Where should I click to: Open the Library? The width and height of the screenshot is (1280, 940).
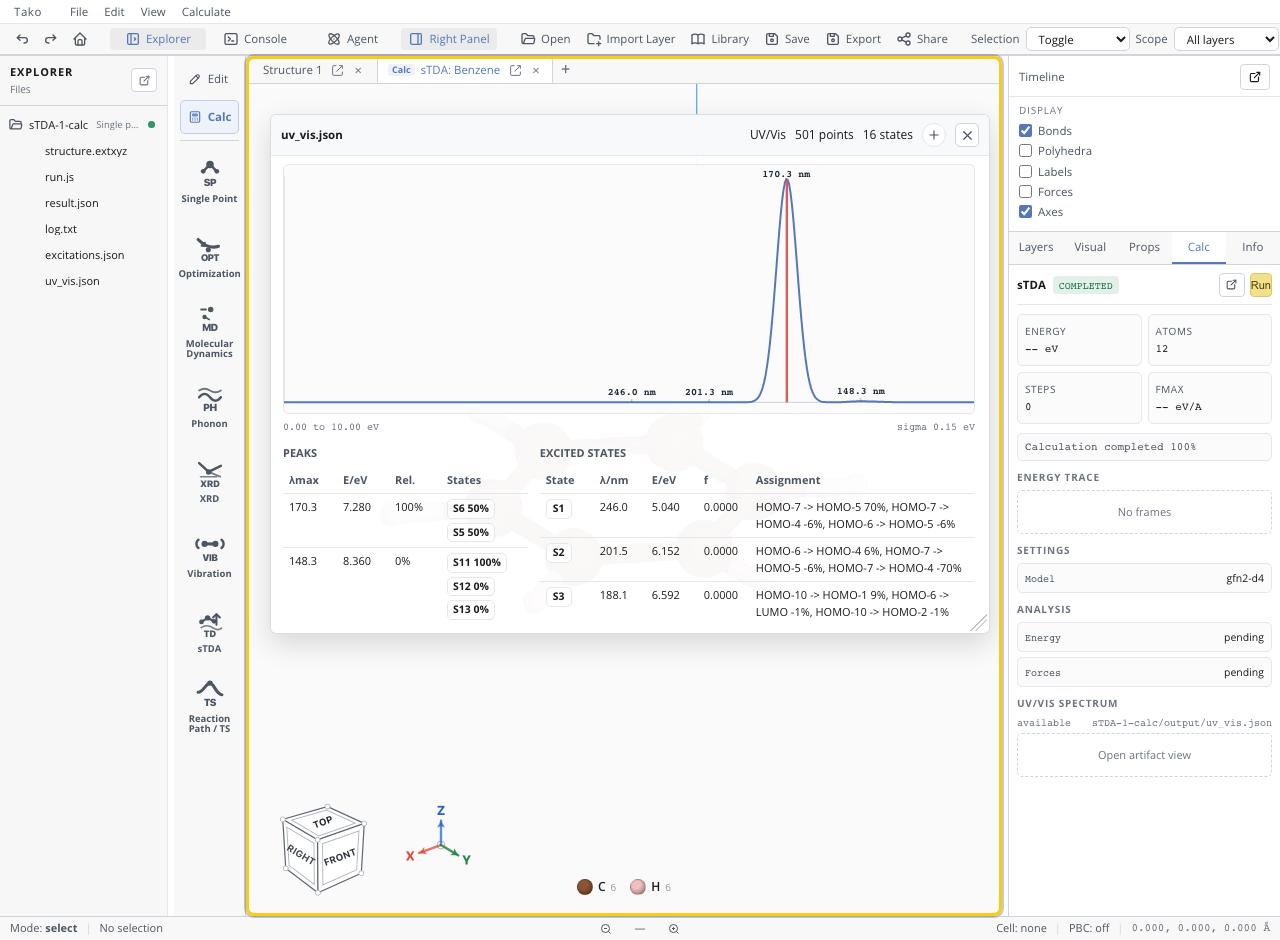[719, 39]
